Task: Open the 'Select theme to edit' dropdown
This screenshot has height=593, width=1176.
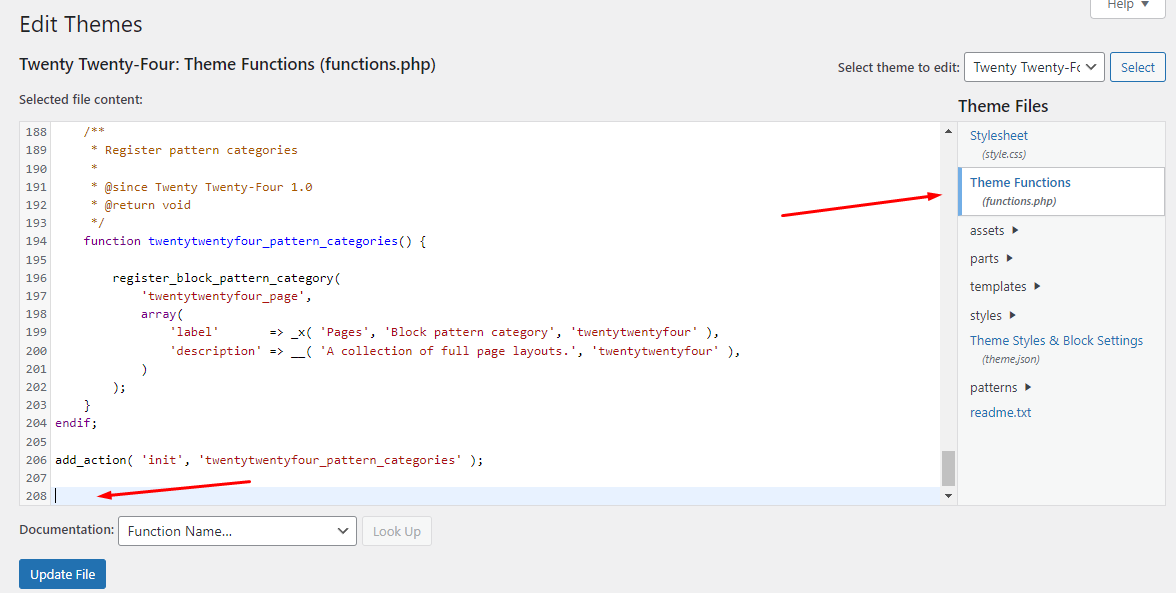Action: (x=1034, y=67)
